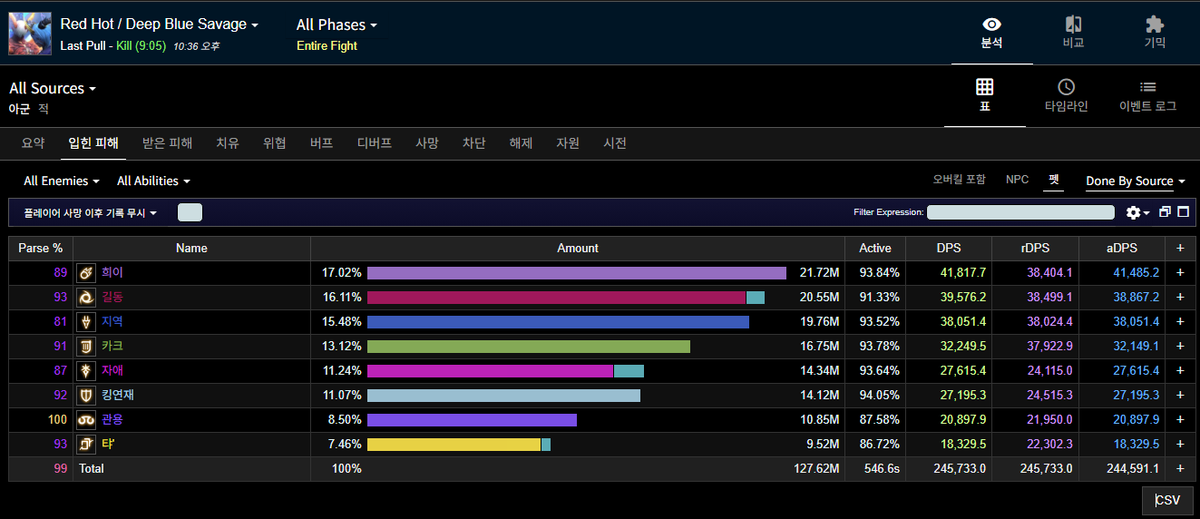Click the Kill (9:05) pull text
Screen dimensions: 1200x519
[140, 46]
